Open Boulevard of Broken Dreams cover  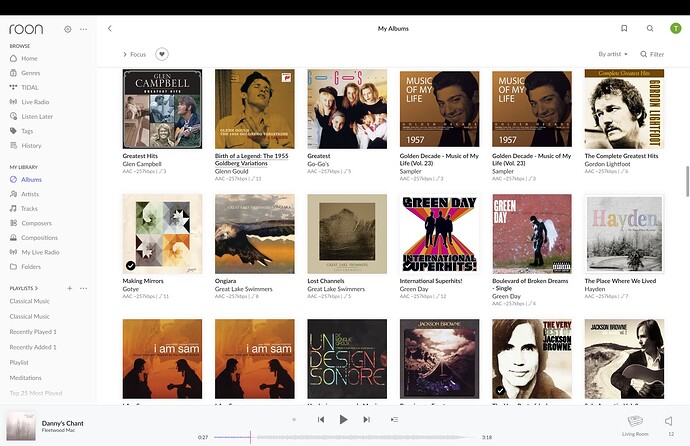coord(532,234)
